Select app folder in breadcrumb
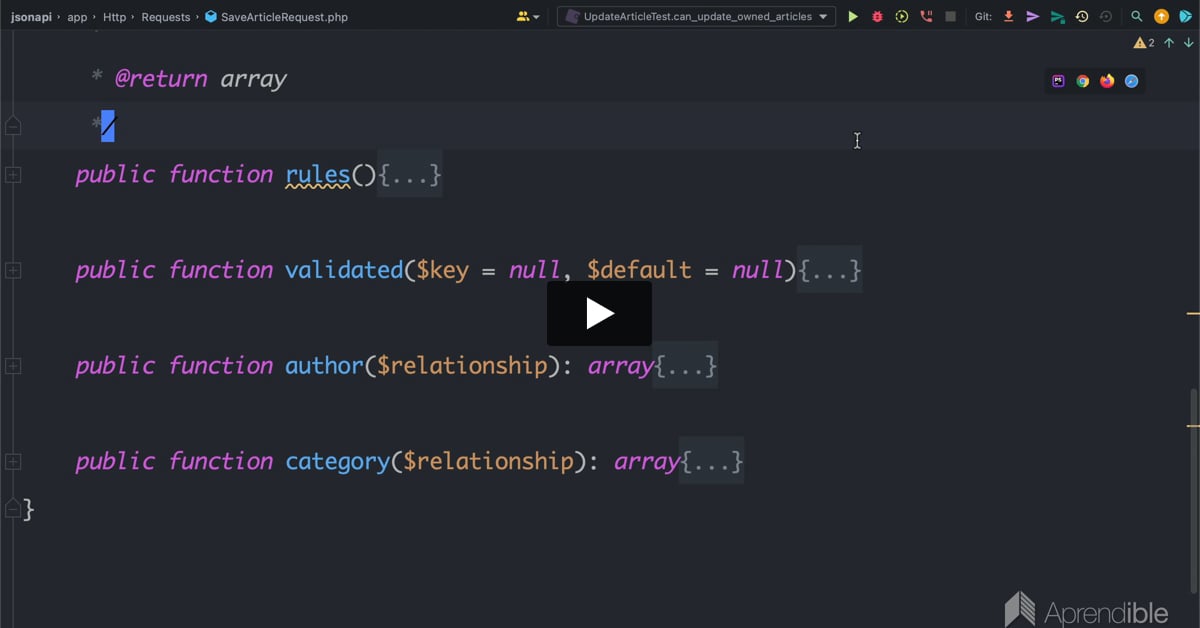Image resolution: width=1200 pixels, height=628 pixels. coord(77,17)
